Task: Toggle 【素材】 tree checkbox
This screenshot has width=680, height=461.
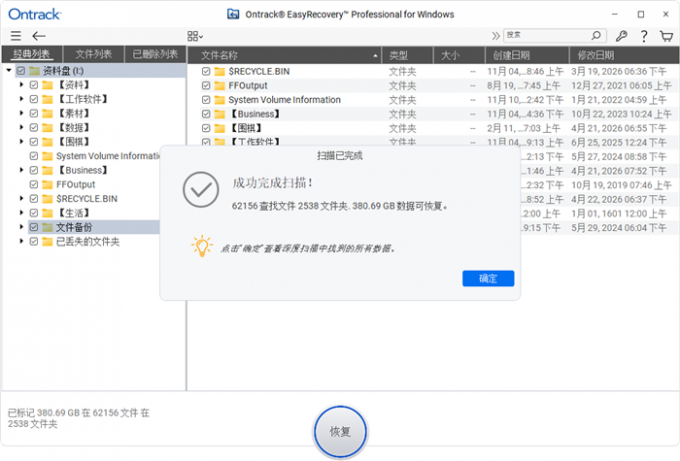Action: pos(34,113)
